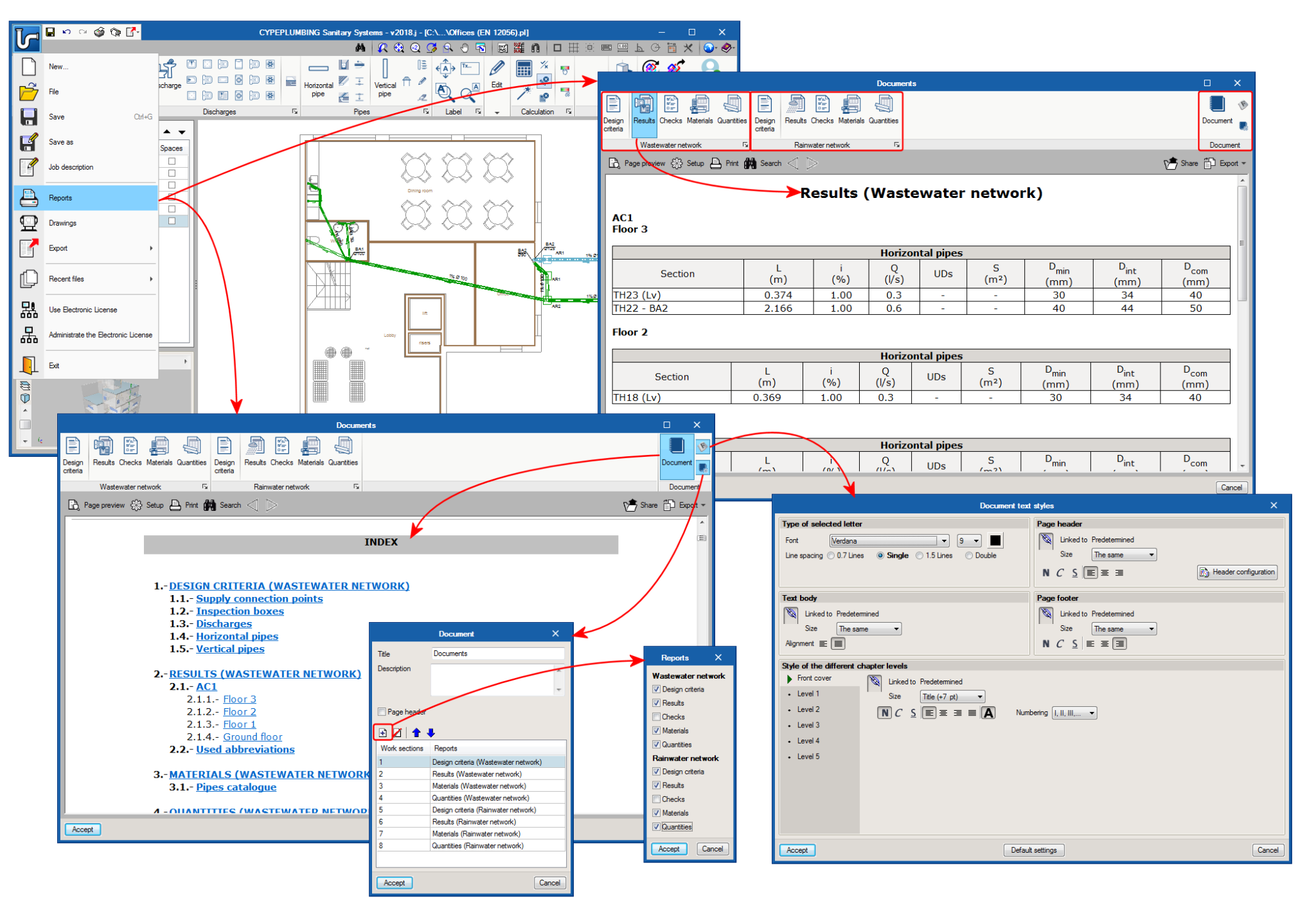The image size is (1316, 908).
Task: Click Default settings button
Action: click(x=1033, y=850)
